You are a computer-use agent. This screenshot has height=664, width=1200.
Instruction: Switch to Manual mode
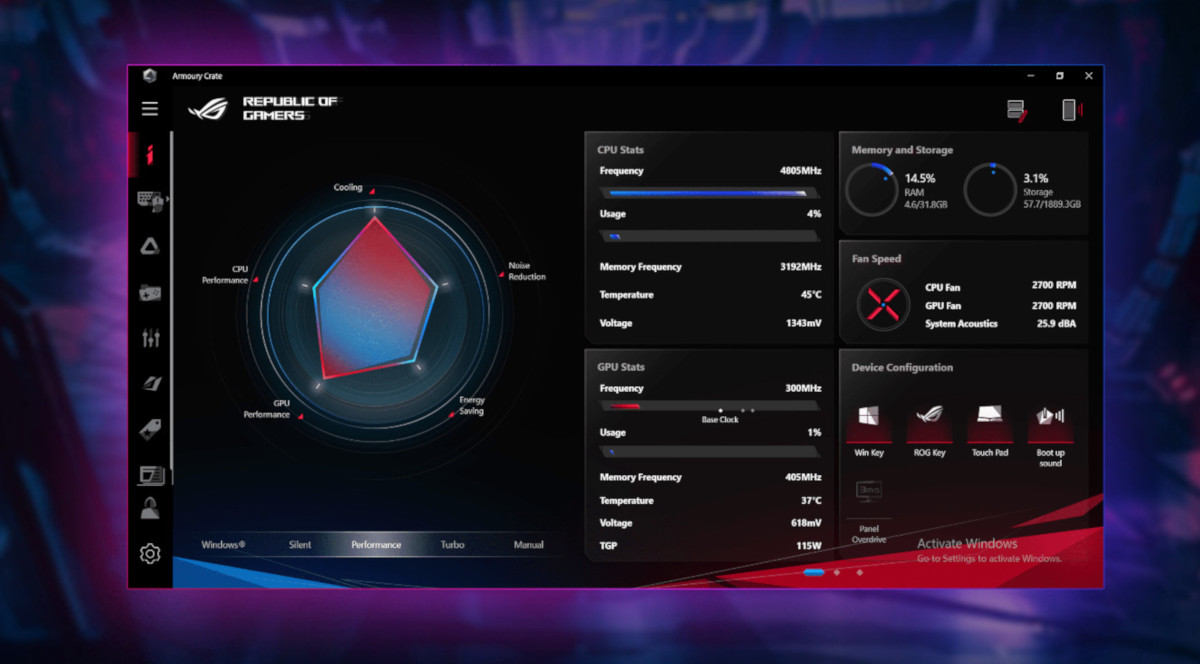[529, 545]
